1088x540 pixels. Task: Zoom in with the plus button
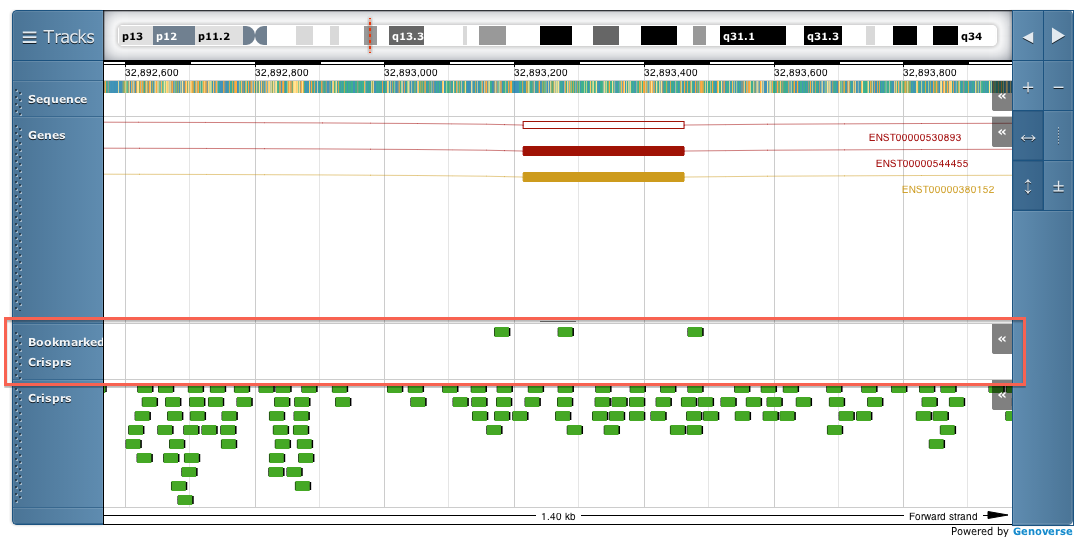pos(1028,87)
